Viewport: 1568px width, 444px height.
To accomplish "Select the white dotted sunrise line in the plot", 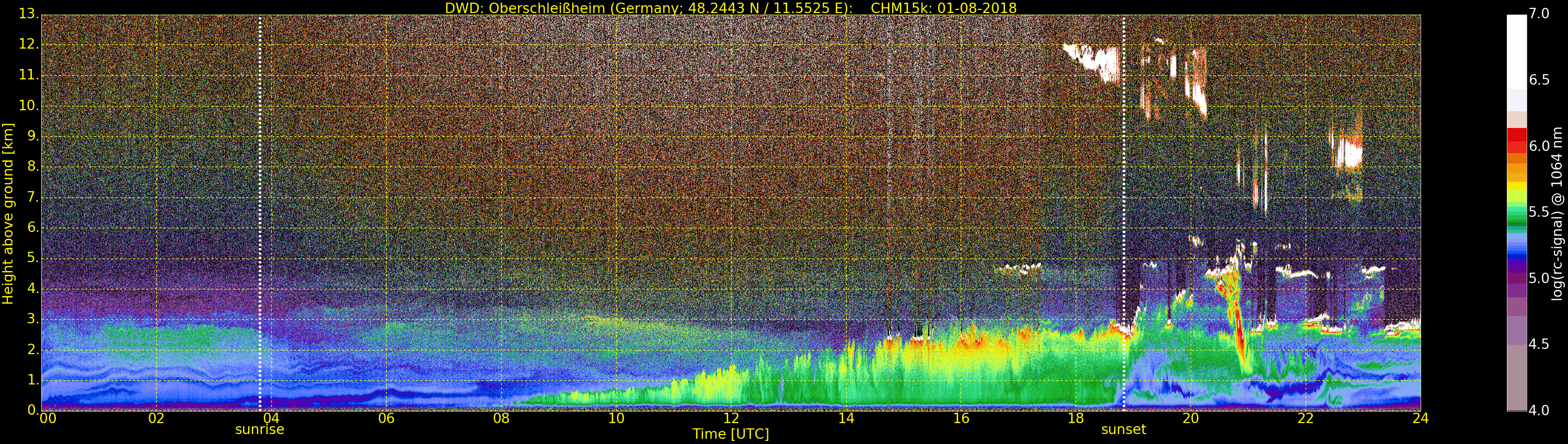I will pos(260,213).
